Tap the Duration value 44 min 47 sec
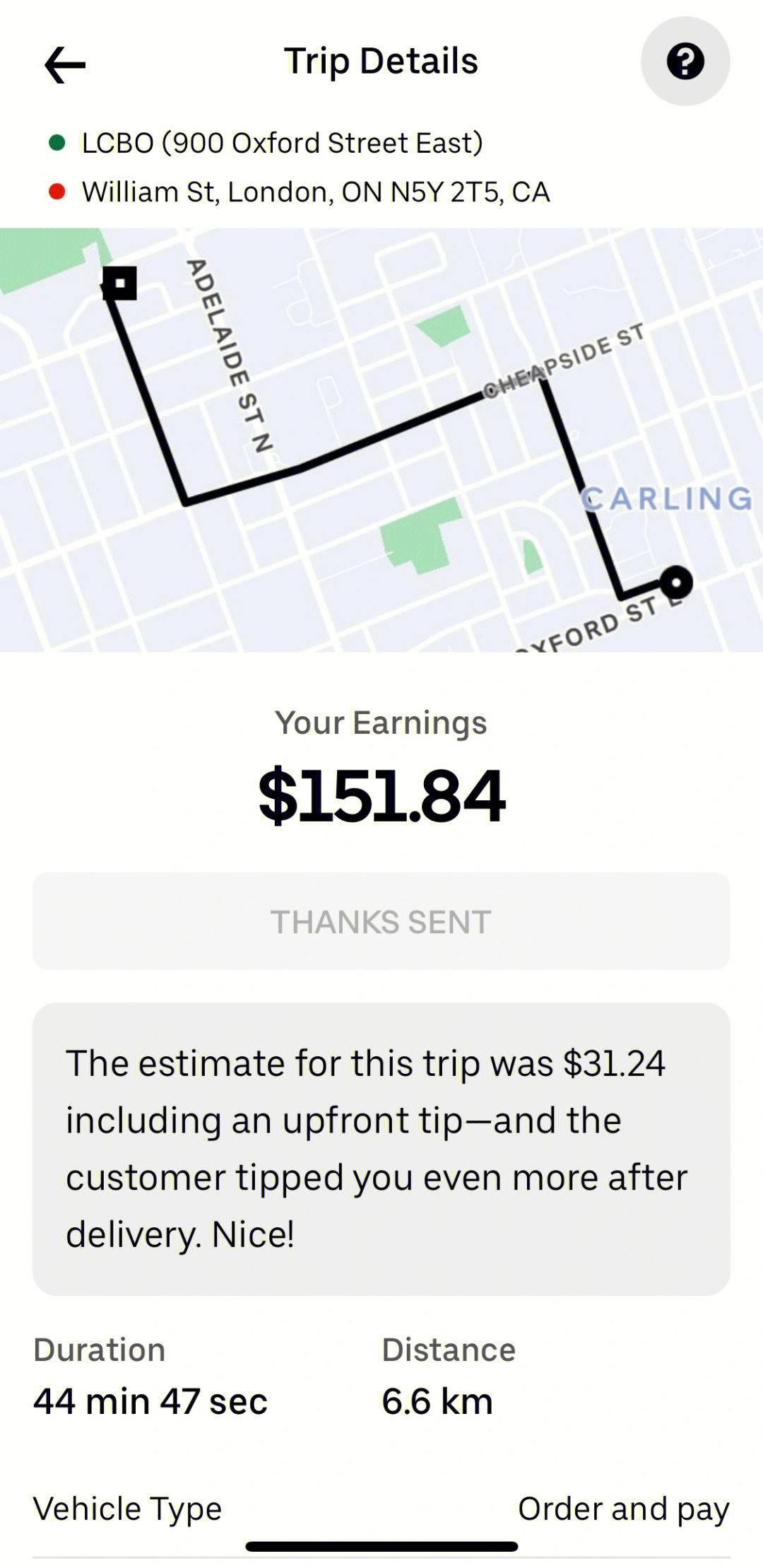Viewport: 763px width, 1568px height. (150, 1401)
